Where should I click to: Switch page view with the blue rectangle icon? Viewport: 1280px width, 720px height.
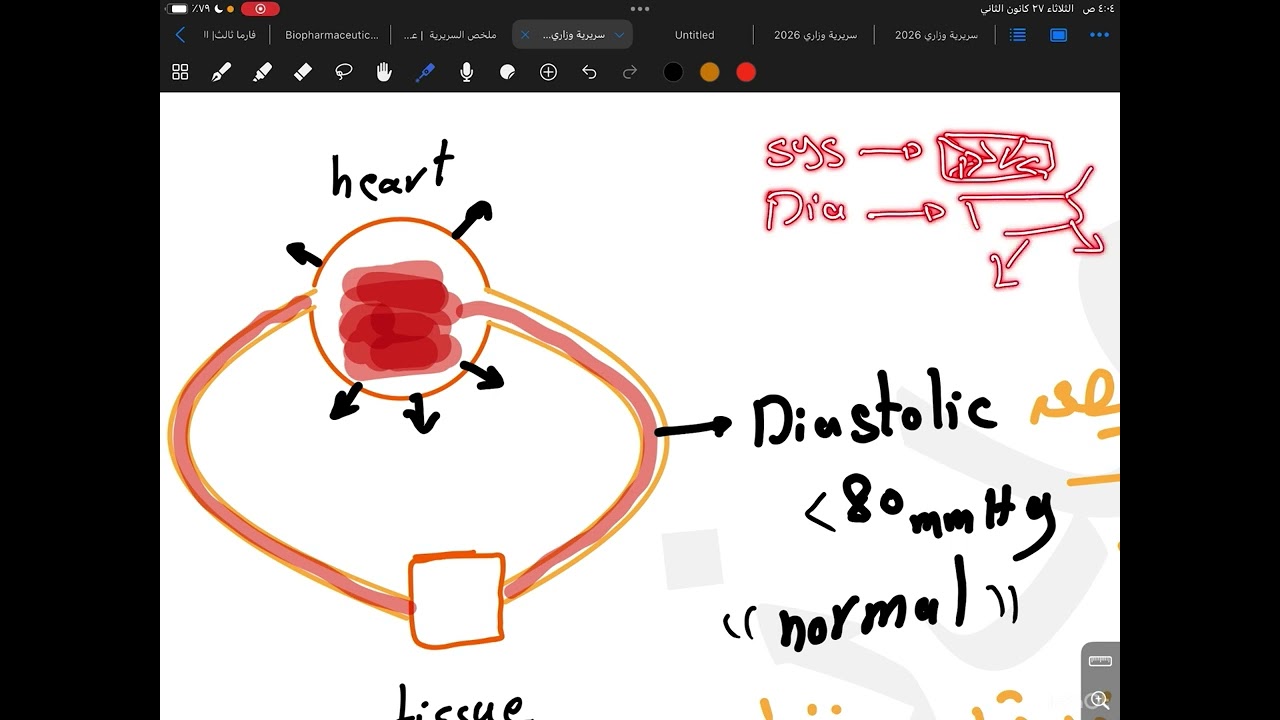pyautogui.click(x=1058, y=35)
